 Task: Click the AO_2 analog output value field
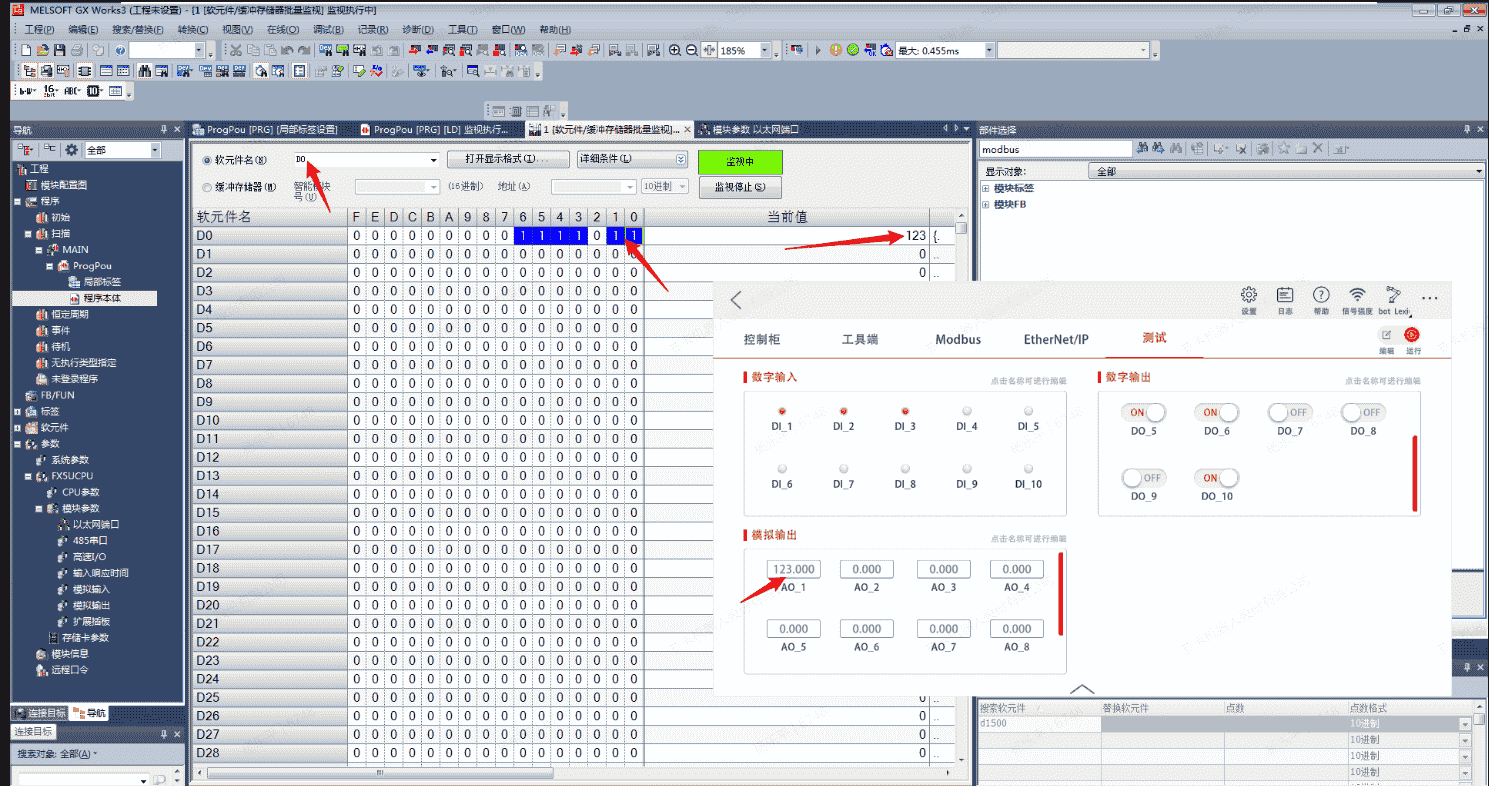tap(867, 569)
